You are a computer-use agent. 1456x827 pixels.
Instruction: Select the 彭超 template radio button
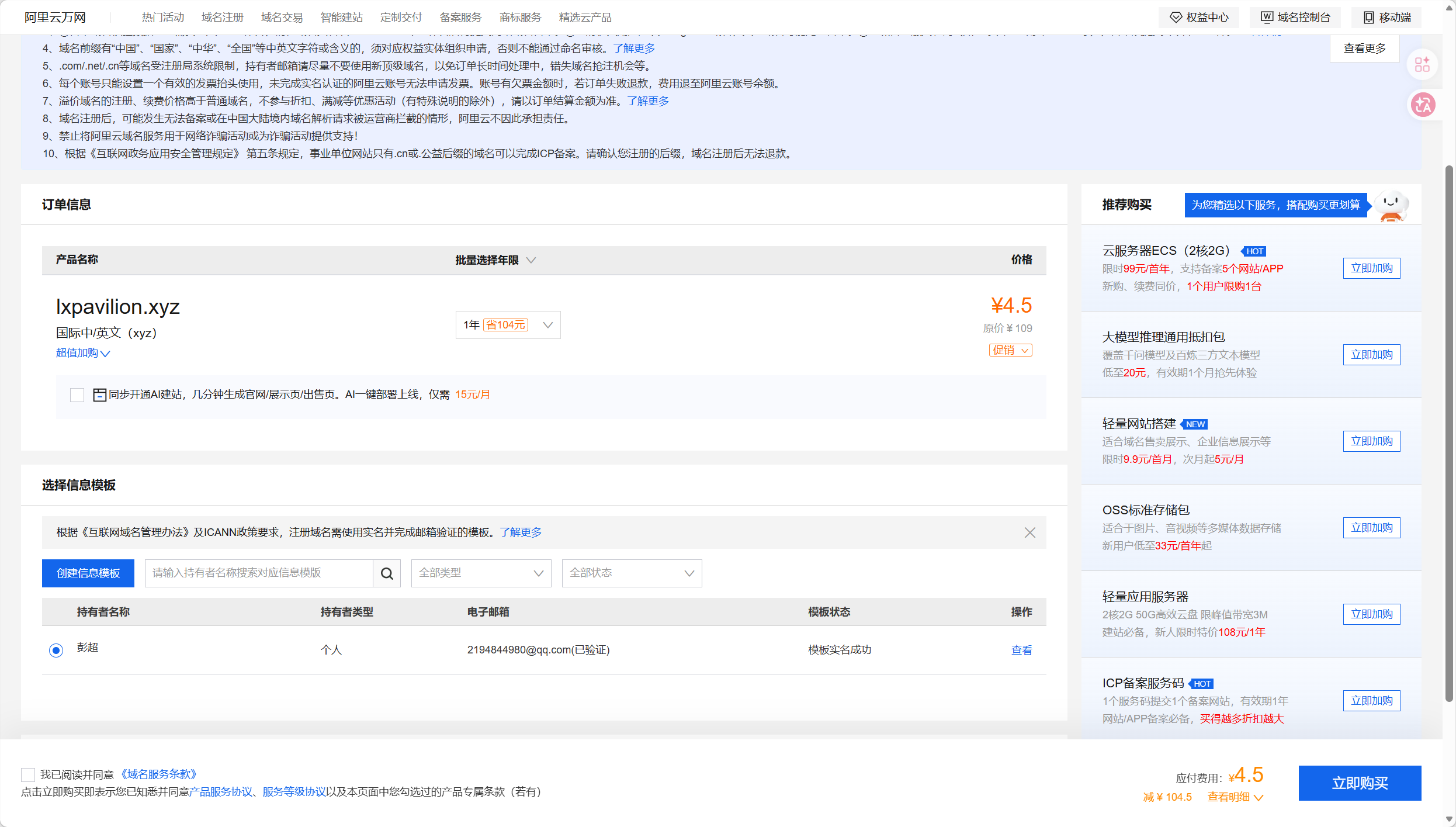[x=56, y=650]
